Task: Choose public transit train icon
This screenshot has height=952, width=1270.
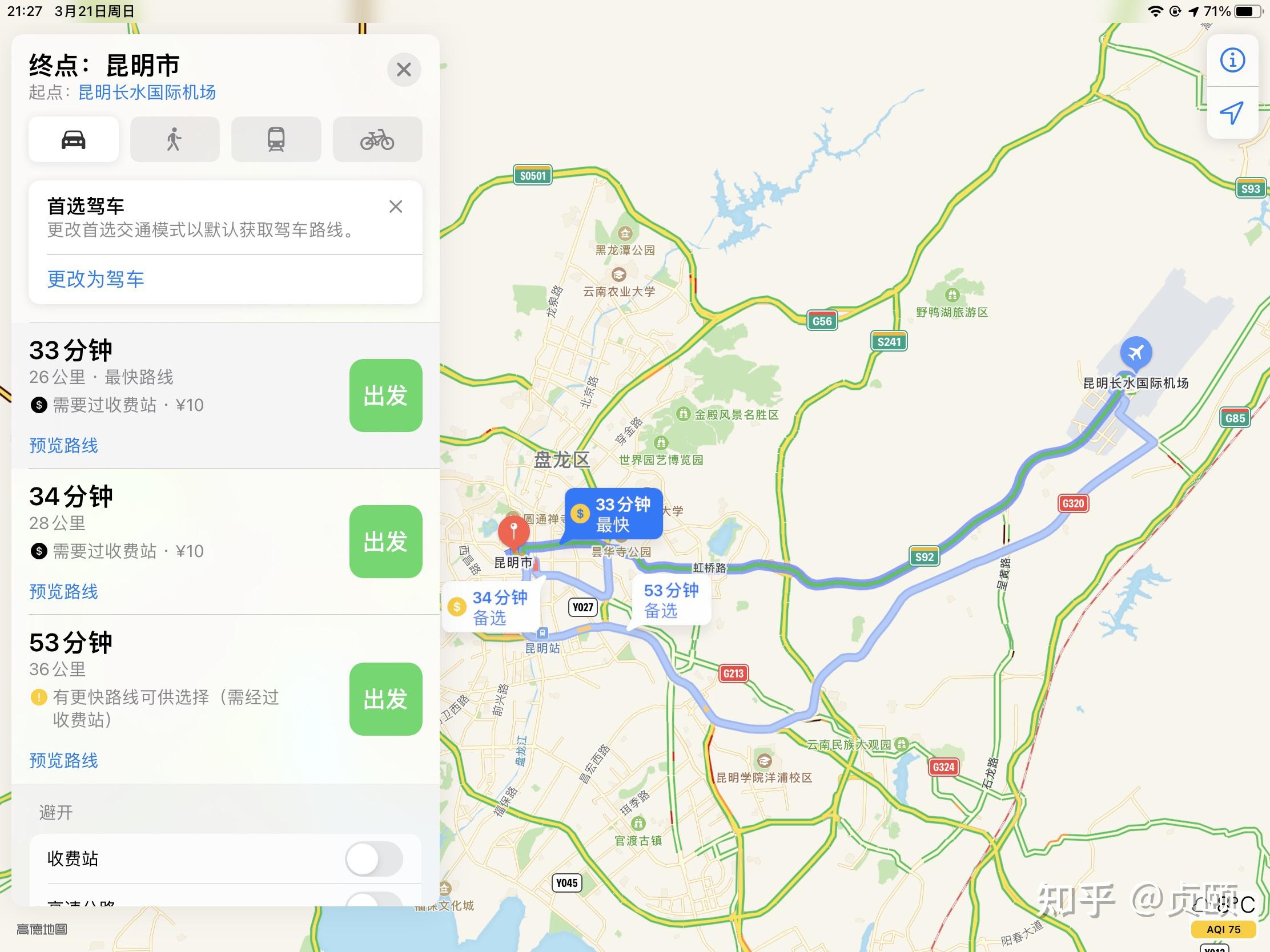Action: pos(276,139)
